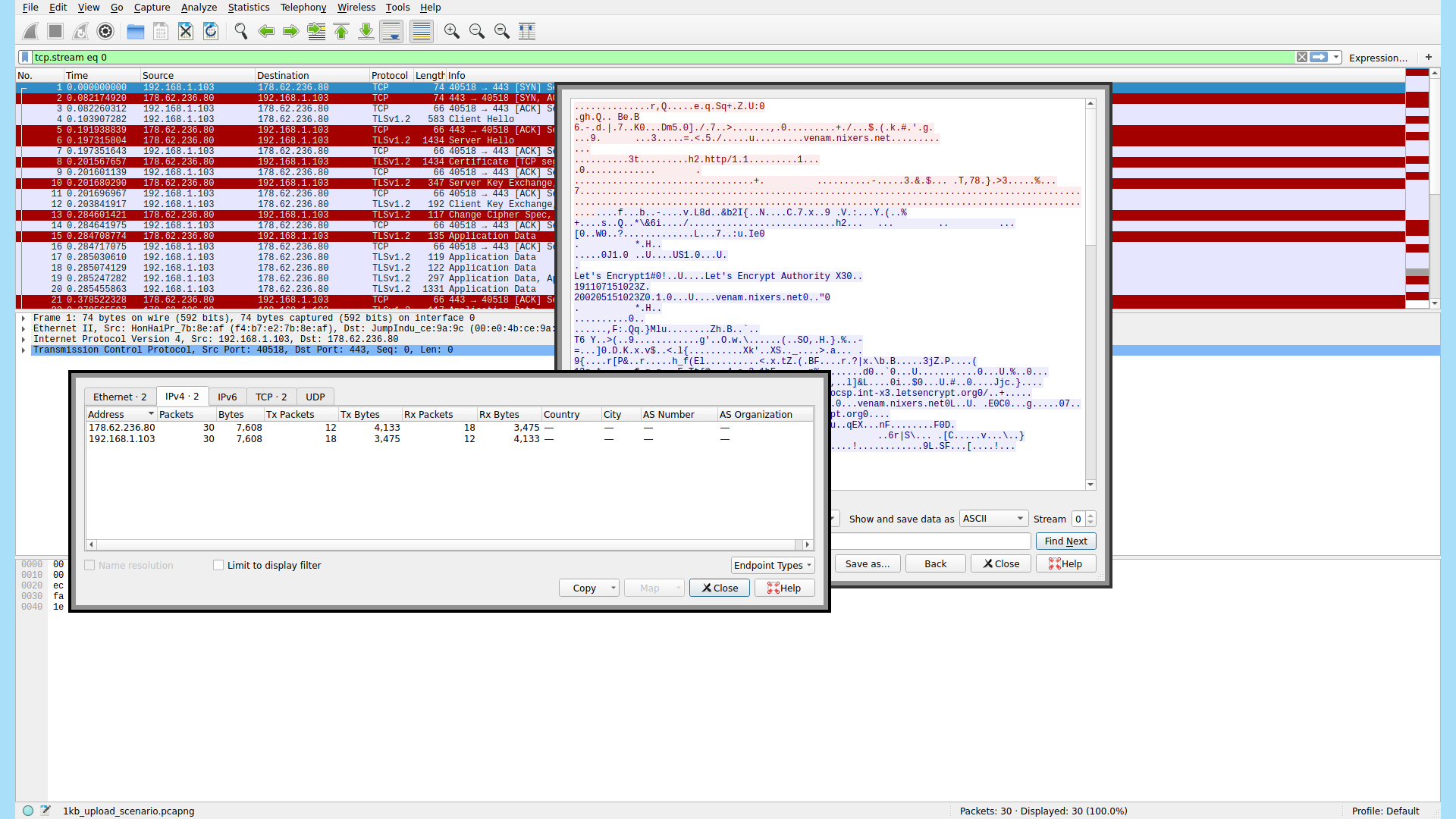
Task: Reset text to normal size
Action: [x=502, y=31]
